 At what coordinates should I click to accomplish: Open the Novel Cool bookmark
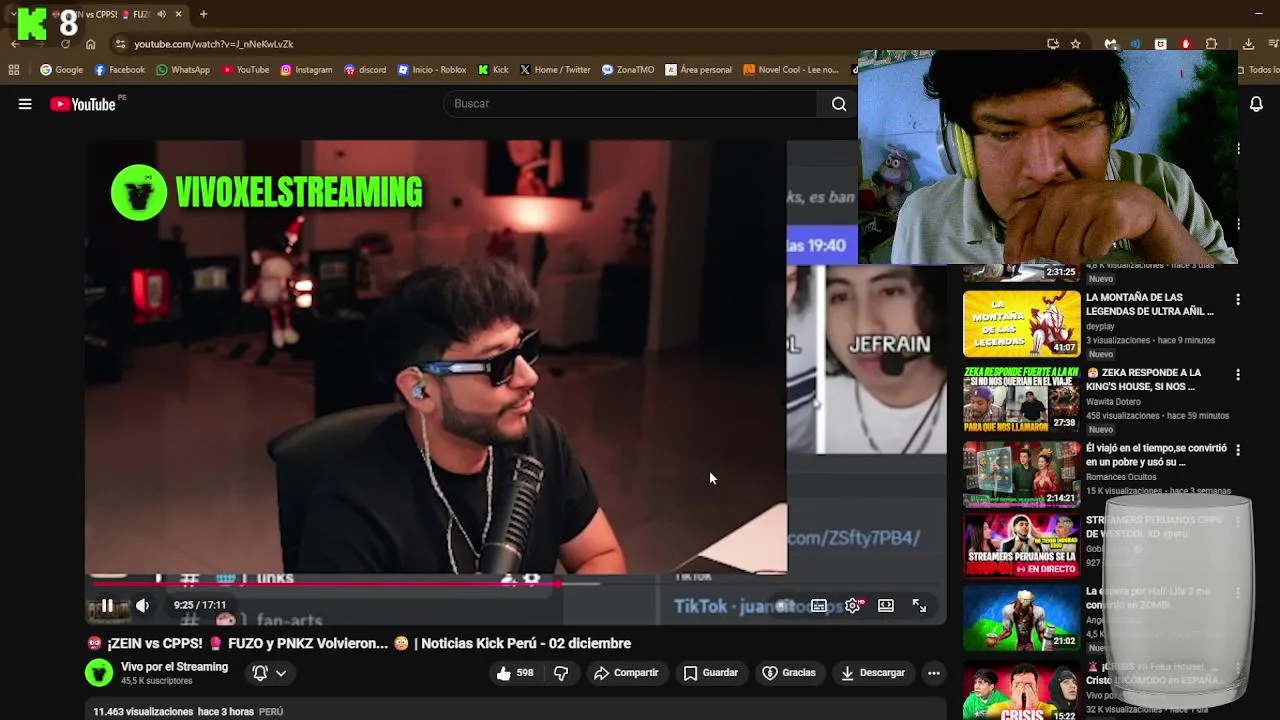[791, 70]
